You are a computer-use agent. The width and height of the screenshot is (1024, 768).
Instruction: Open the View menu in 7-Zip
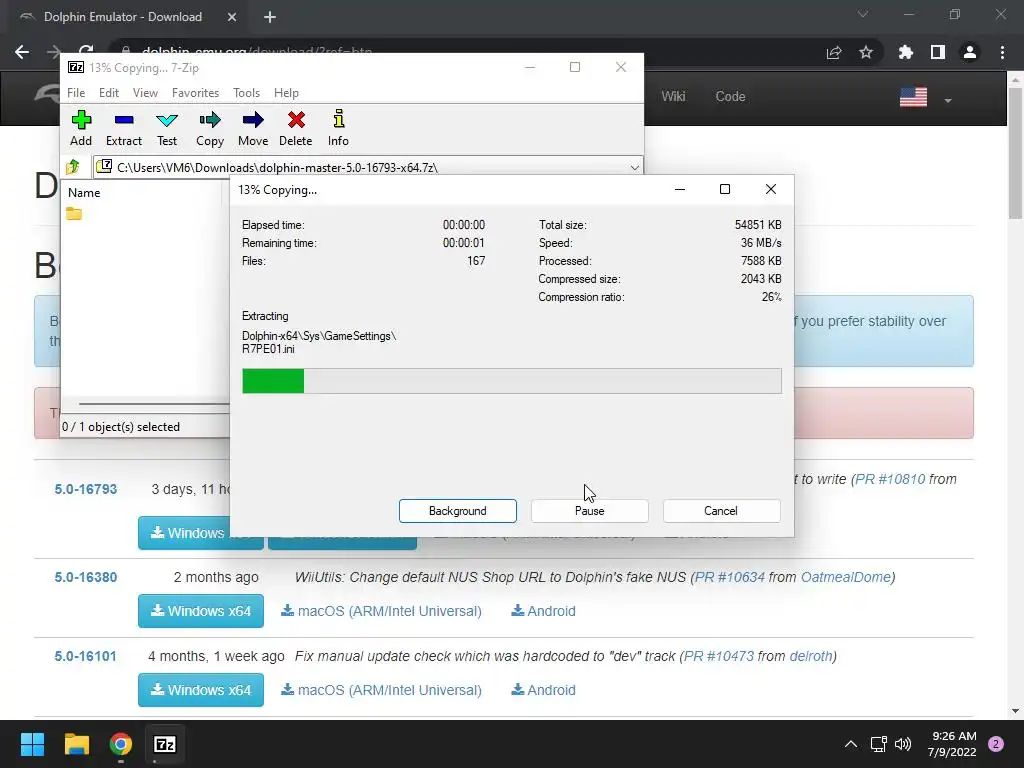pyautogui.click(x=145, y=93)
